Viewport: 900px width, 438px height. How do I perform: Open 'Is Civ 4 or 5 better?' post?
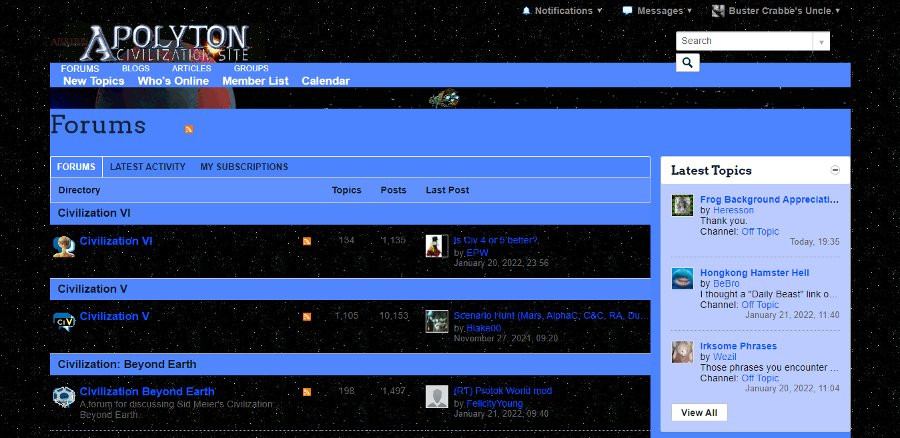[495, 241]
